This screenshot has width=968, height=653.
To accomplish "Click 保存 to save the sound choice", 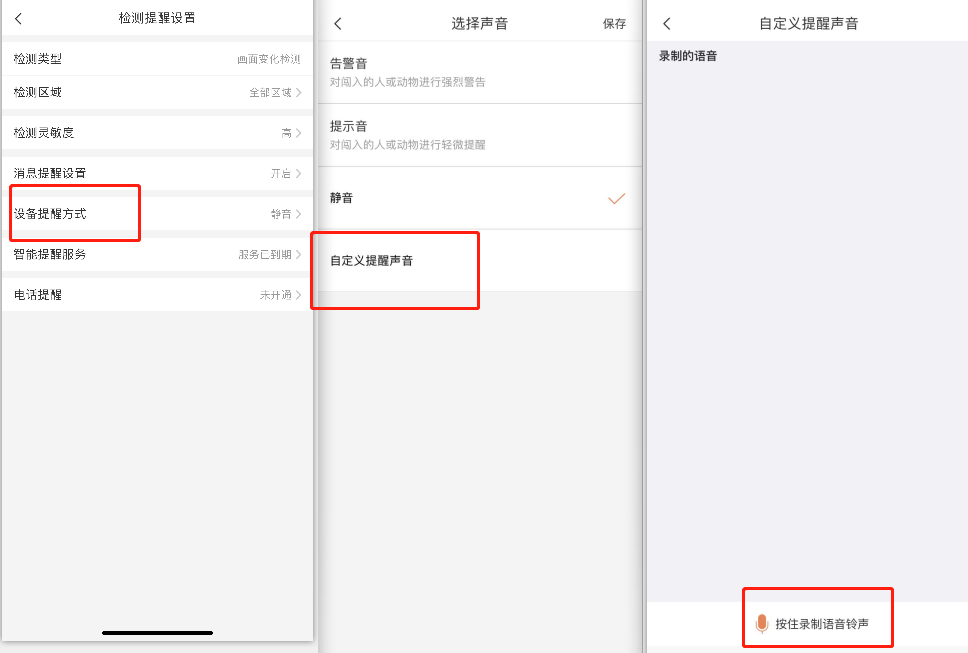I will [x=614, y=24].
